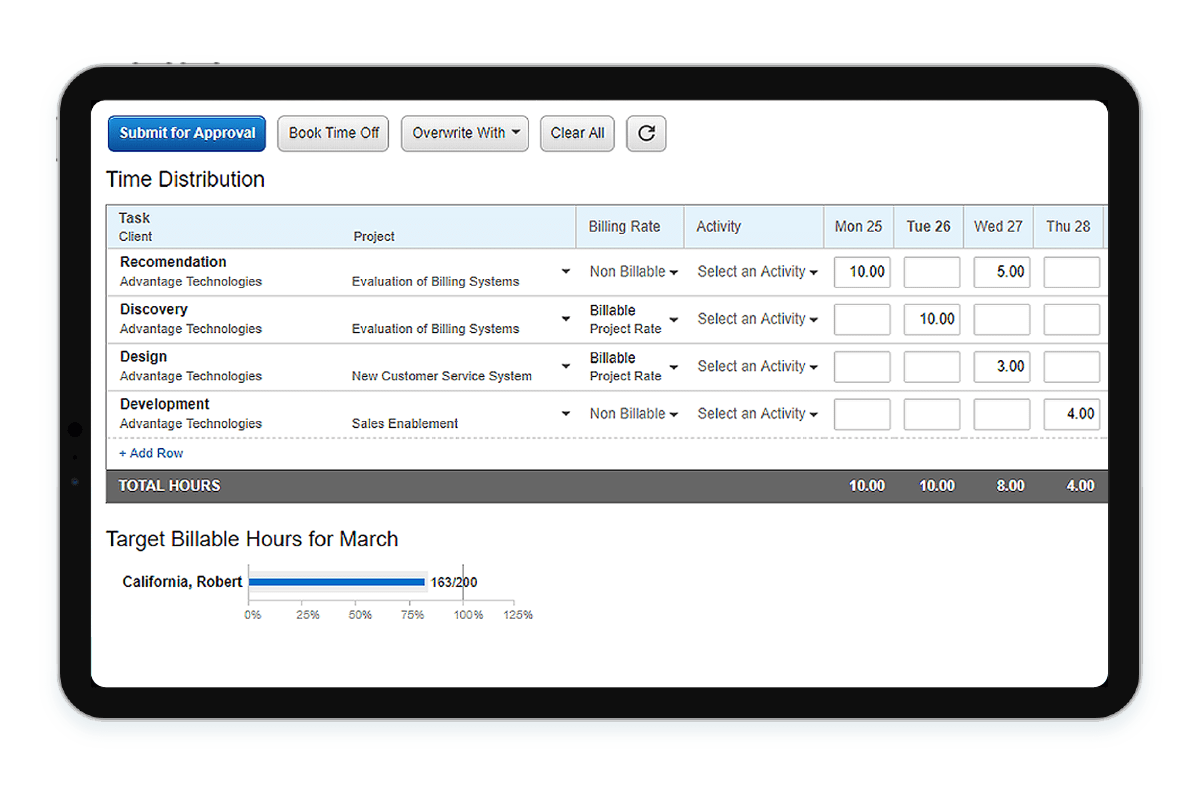The image size is (1200, 800).
Task: Click Submit for Approval button
Action: pyautogui.click(x=187, y=133)
